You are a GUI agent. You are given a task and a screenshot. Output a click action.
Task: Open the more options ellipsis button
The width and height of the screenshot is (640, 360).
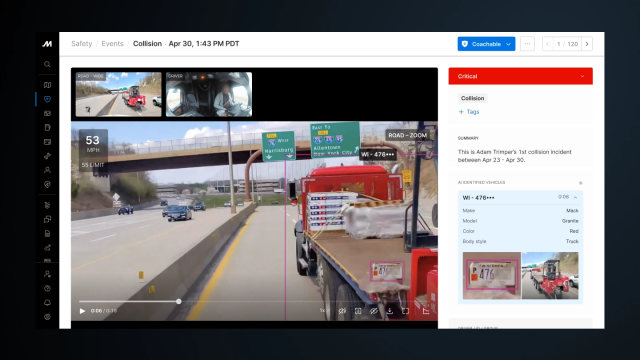pyautogui.click(x=527, y=44)
